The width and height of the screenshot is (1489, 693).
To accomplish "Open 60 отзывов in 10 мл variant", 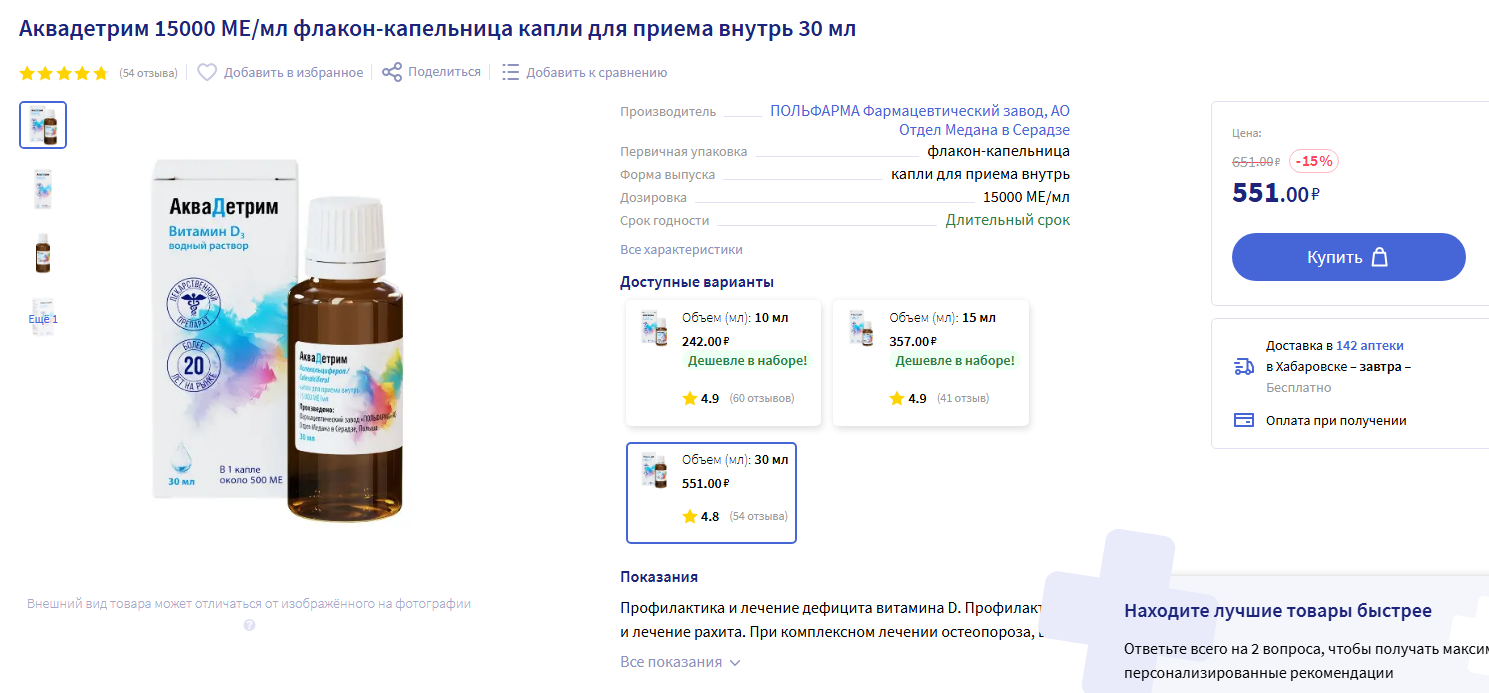I will point(761,399).
